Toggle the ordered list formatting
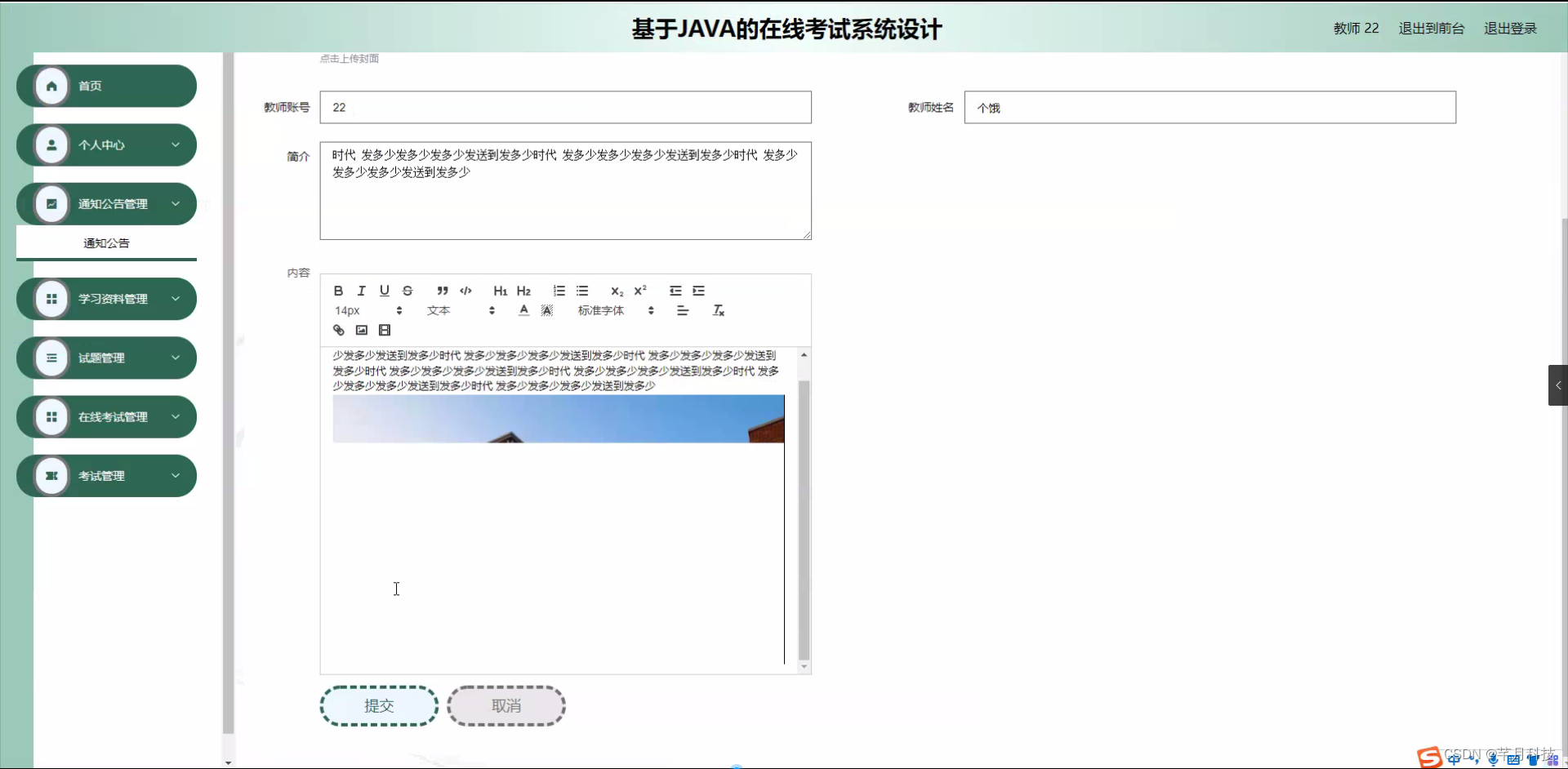This screenshot has height=769, width=1568. point(559,291)
